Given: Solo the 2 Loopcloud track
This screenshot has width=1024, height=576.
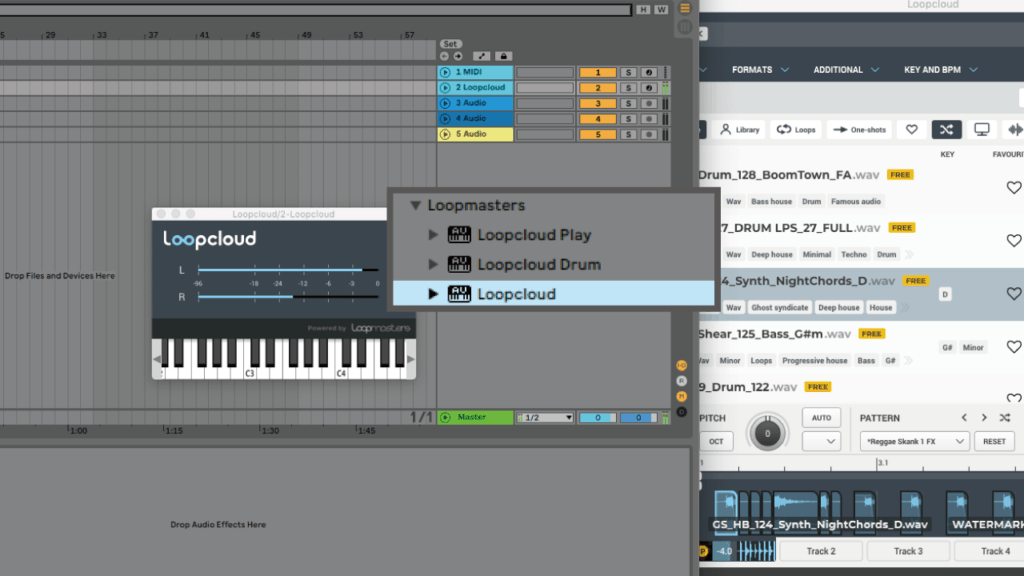Looking at the screenshot, I should tap(628, 88).
